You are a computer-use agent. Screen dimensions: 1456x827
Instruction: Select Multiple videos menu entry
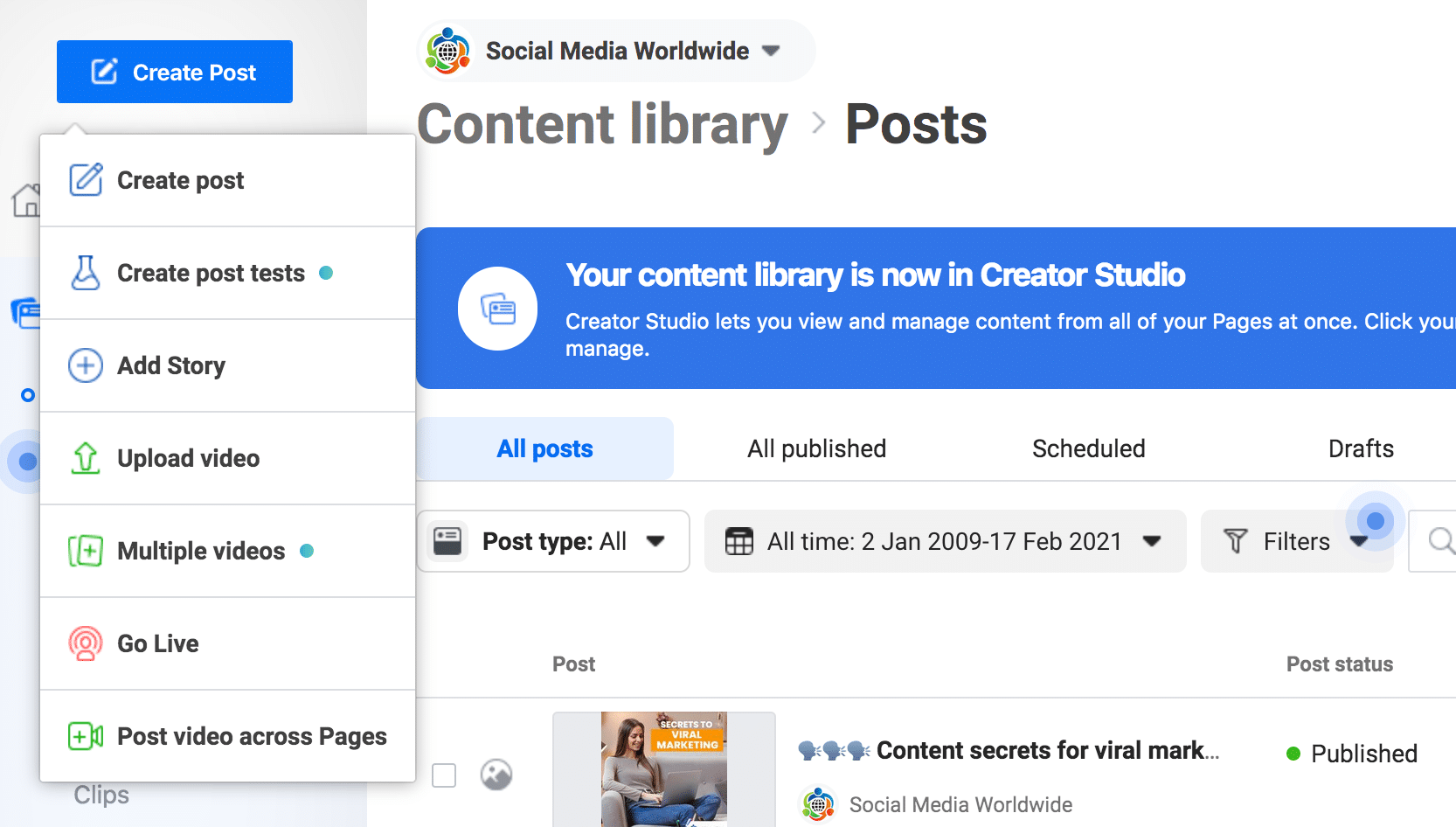click(x=227, y=551)
